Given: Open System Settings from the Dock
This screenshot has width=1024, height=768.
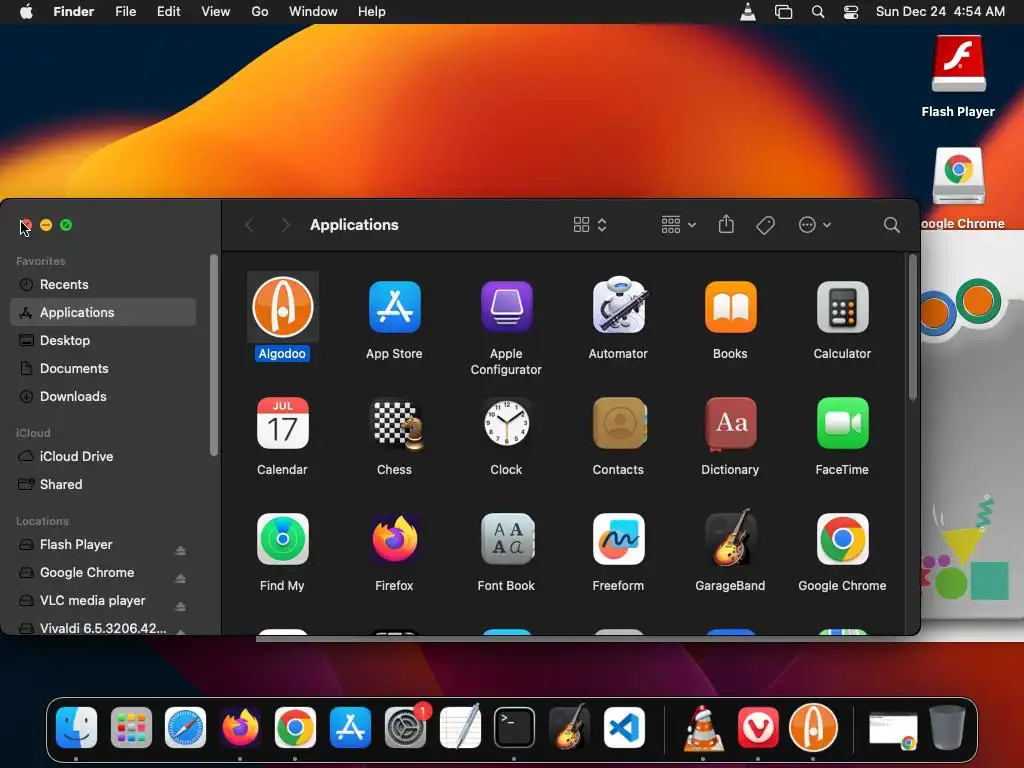Looking at the screenshot, I should tap(406, 728).
